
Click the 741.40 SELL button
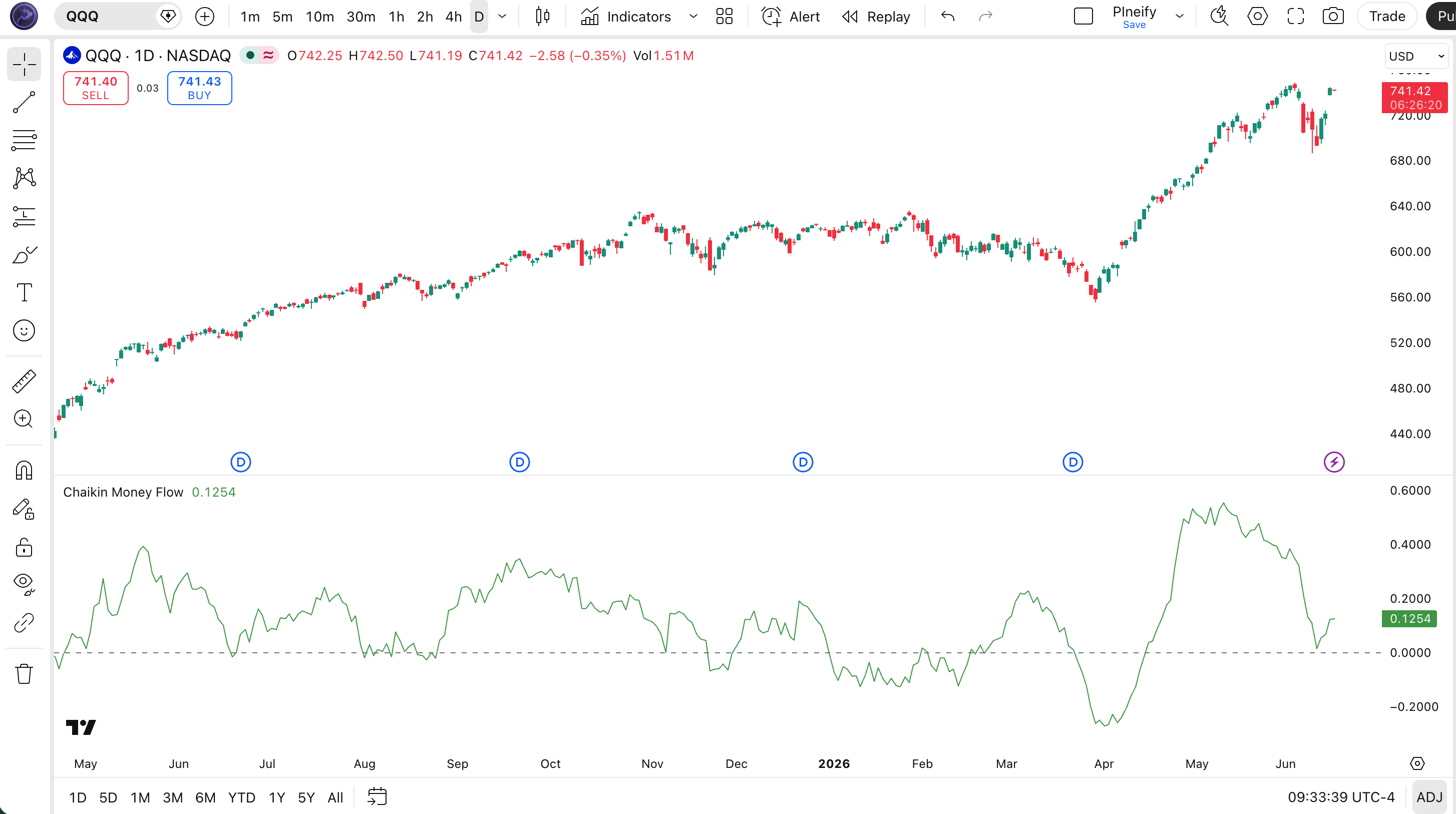tap(96, 88)
